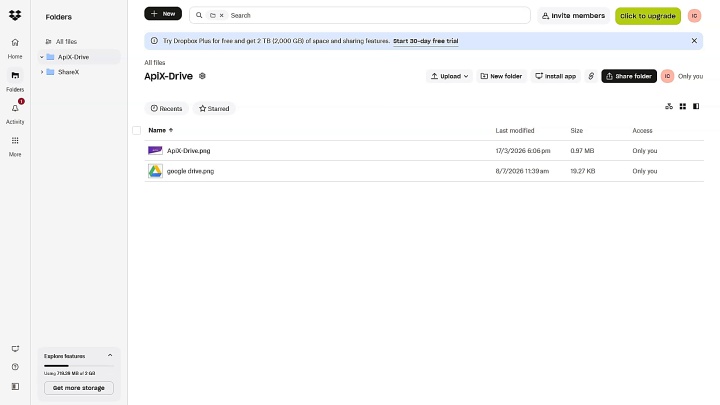Click Install app button

click(555, 76)
